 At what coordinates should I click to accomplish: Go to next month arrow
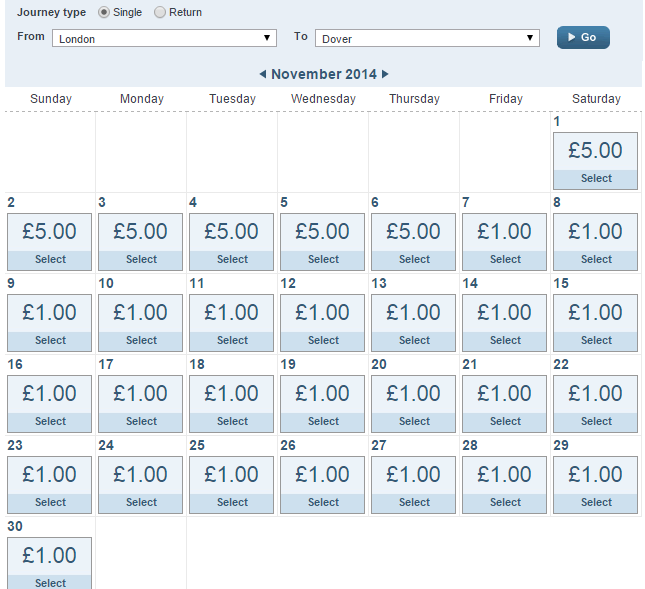385,74
